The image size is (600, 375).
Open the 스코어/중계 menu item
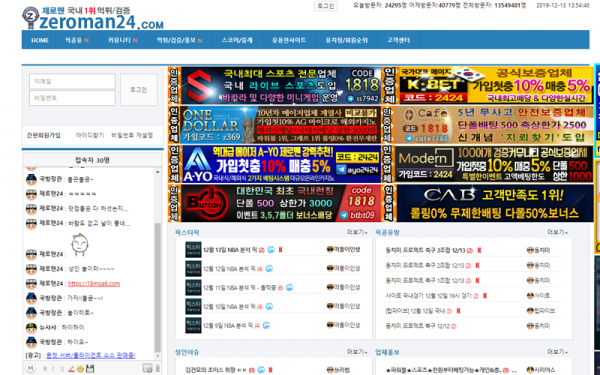click(237, 40)
